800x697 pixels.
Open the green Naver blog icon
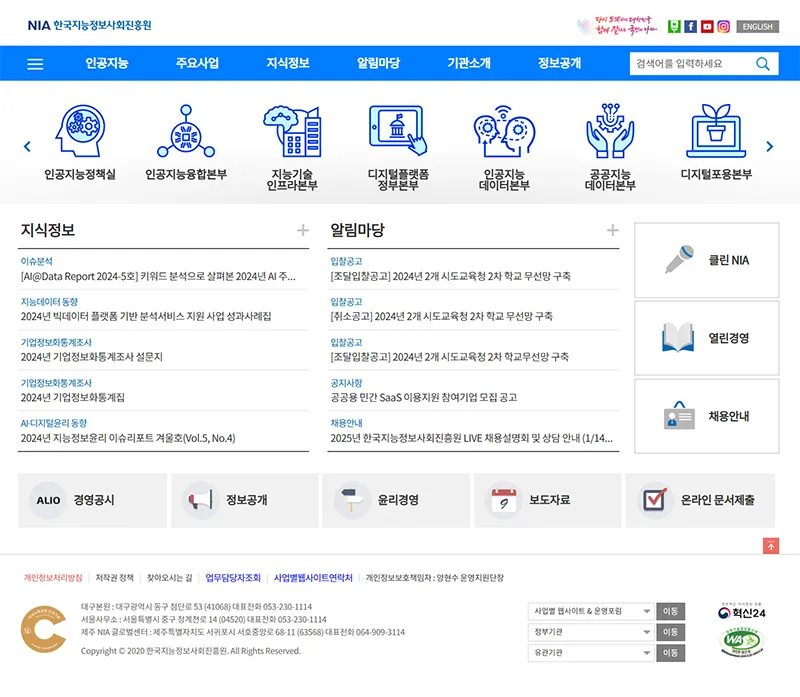674,27
